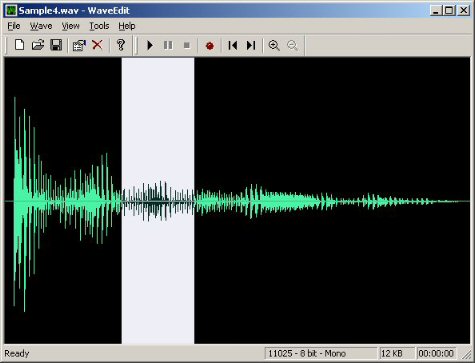The height and width of the screenshot is (363, 475).
Task: Open the Tools menu
Action: click(99, 26)
